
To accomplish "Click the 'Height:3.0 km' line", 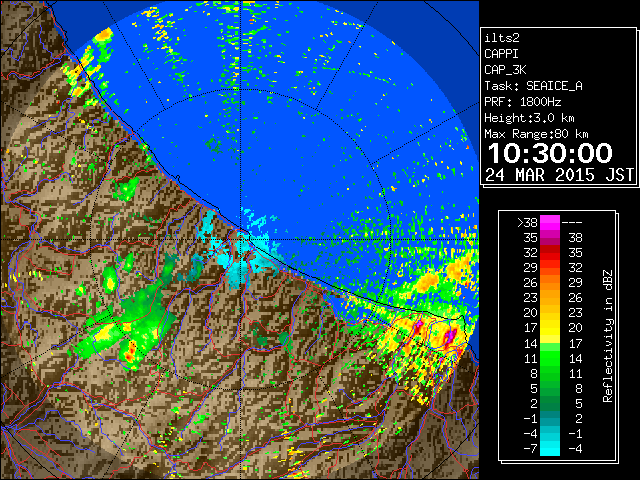I will (x=529, y=118).
